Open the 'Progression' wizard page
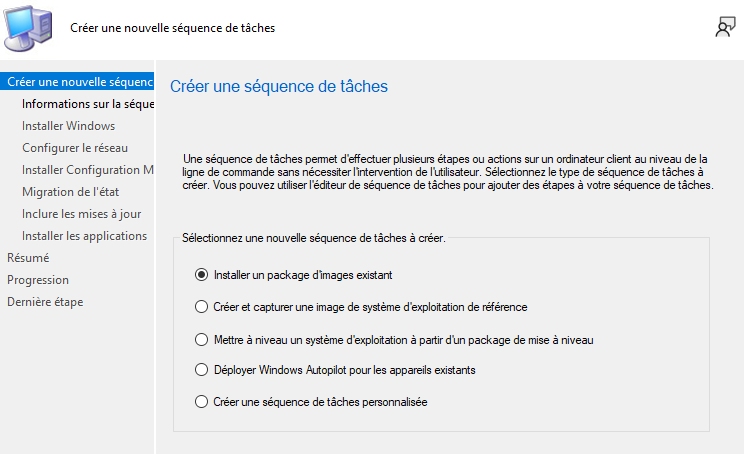This screenshot has height=454, width=744. click(38, 280)
